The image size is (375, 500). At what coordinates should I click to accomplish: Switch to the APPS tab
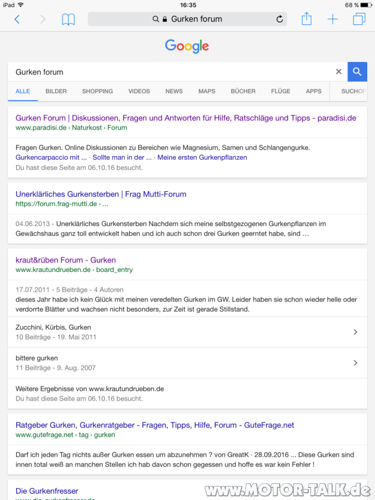click(x=314, y=91)
